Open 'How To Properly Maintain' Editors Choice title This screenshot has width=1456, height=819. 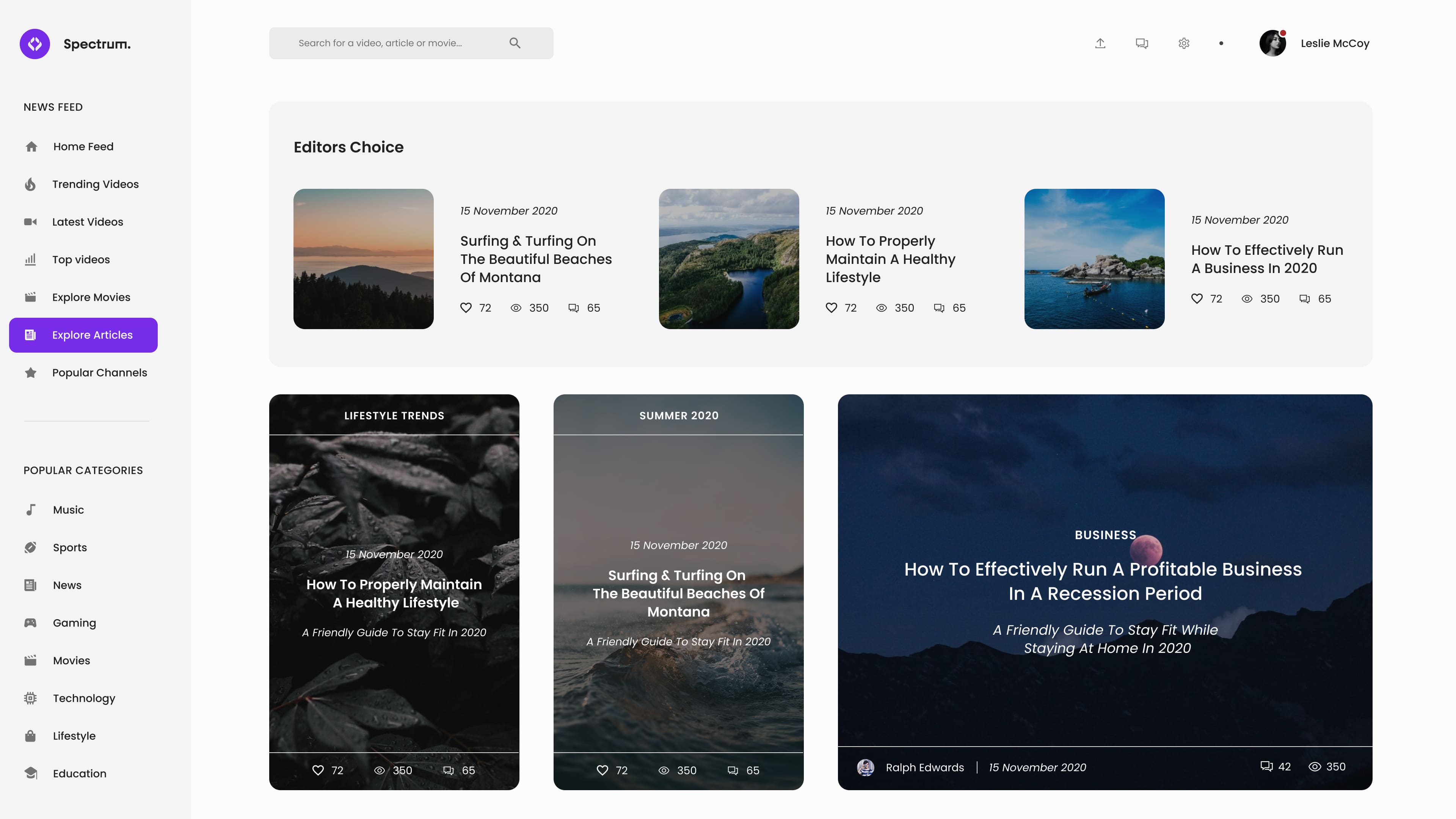click(x=890, y=259)
